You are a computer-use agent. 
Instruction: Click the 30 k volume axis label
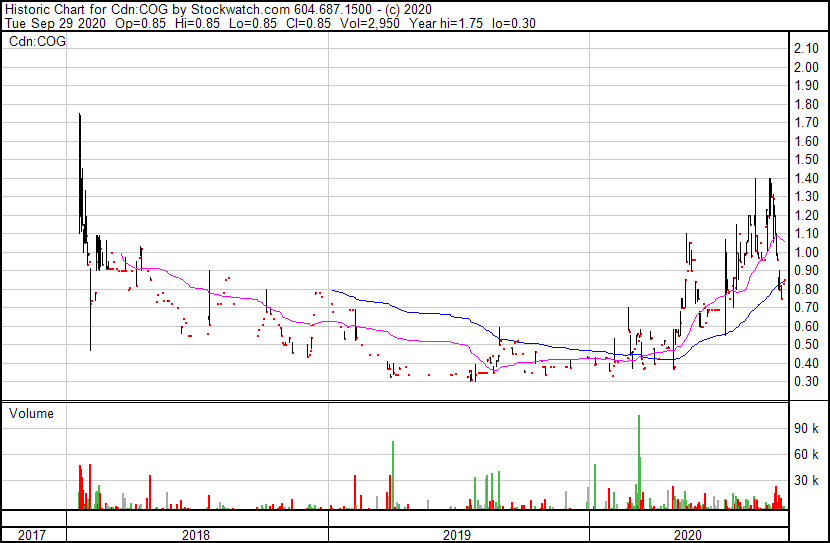(806, 480)
